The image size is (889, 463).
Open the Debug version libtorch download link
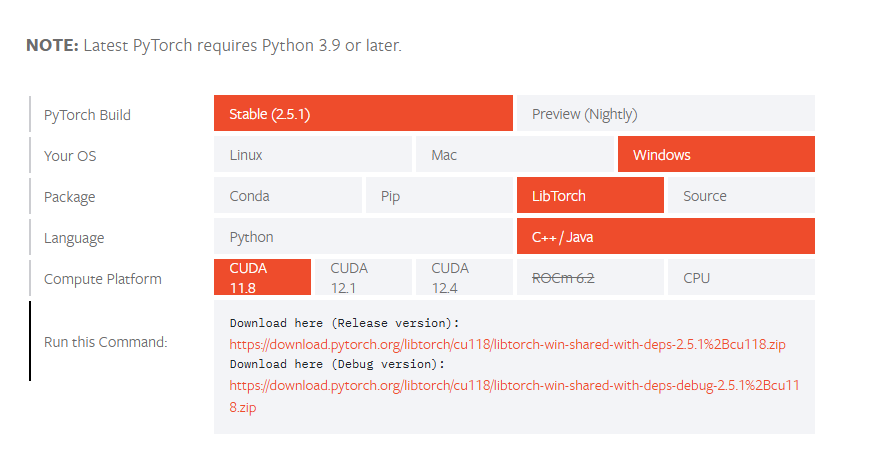point(514,396)
